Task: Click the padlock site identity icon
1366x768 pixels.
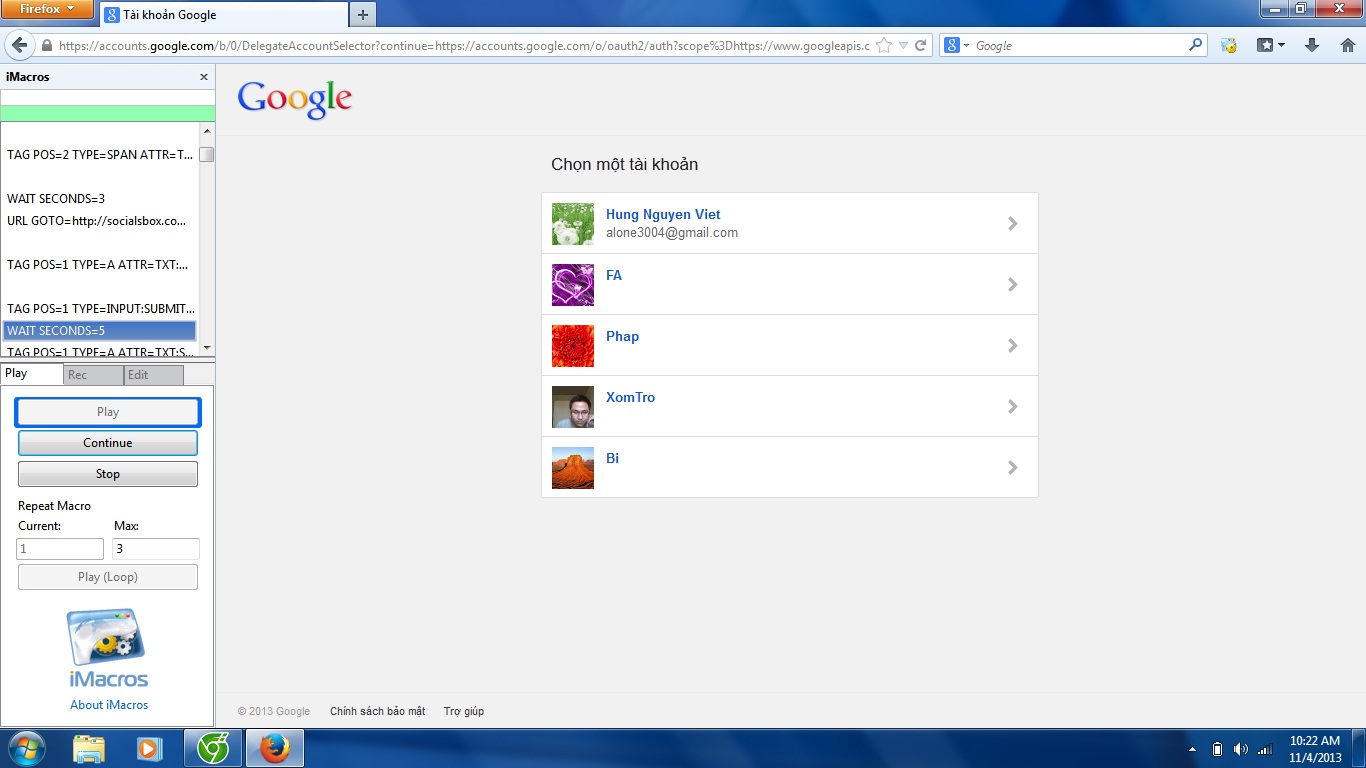Action: click(x=46, y=46)
